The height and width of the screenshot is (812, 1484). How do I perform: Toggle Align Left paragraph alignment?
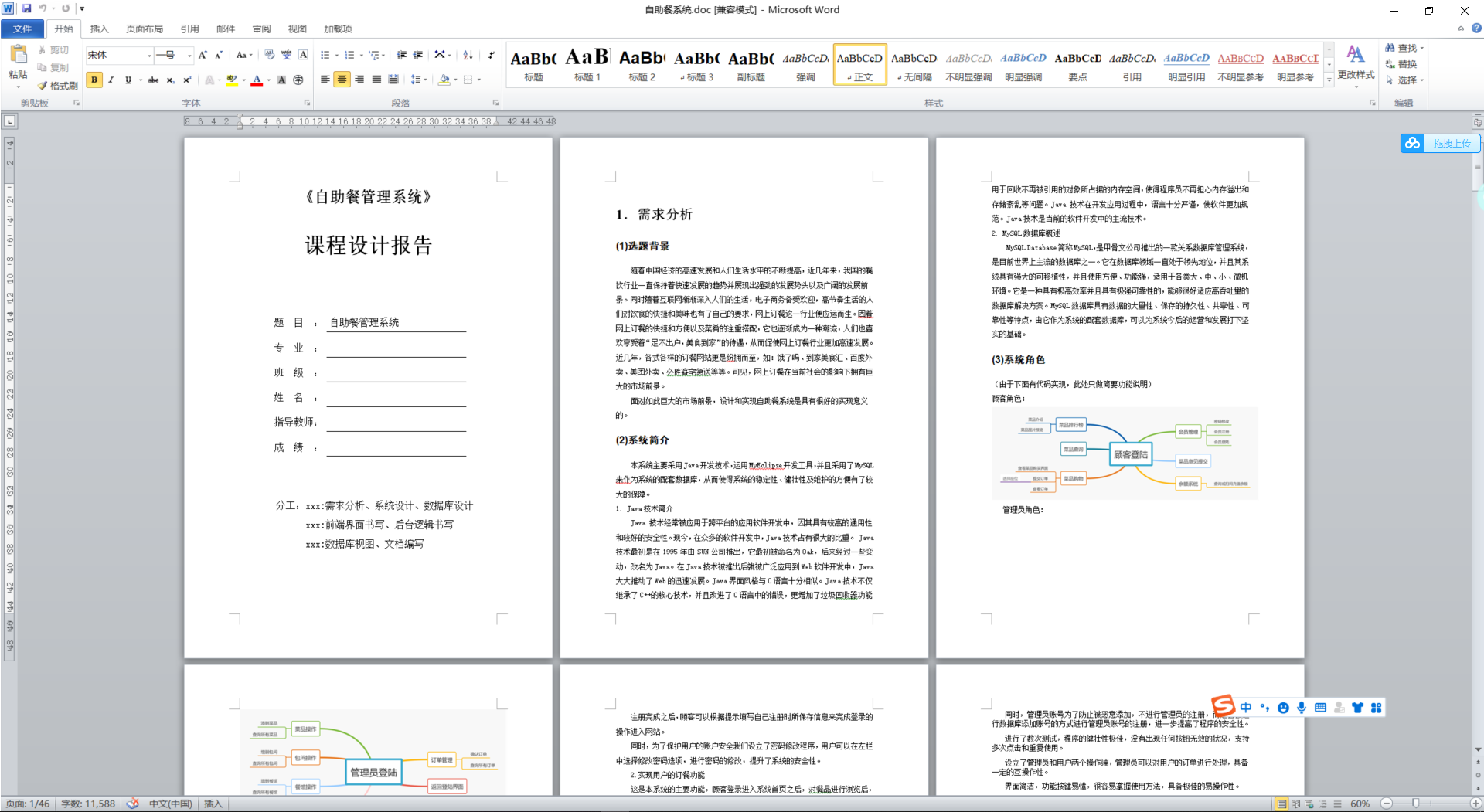tap(325, 80)
